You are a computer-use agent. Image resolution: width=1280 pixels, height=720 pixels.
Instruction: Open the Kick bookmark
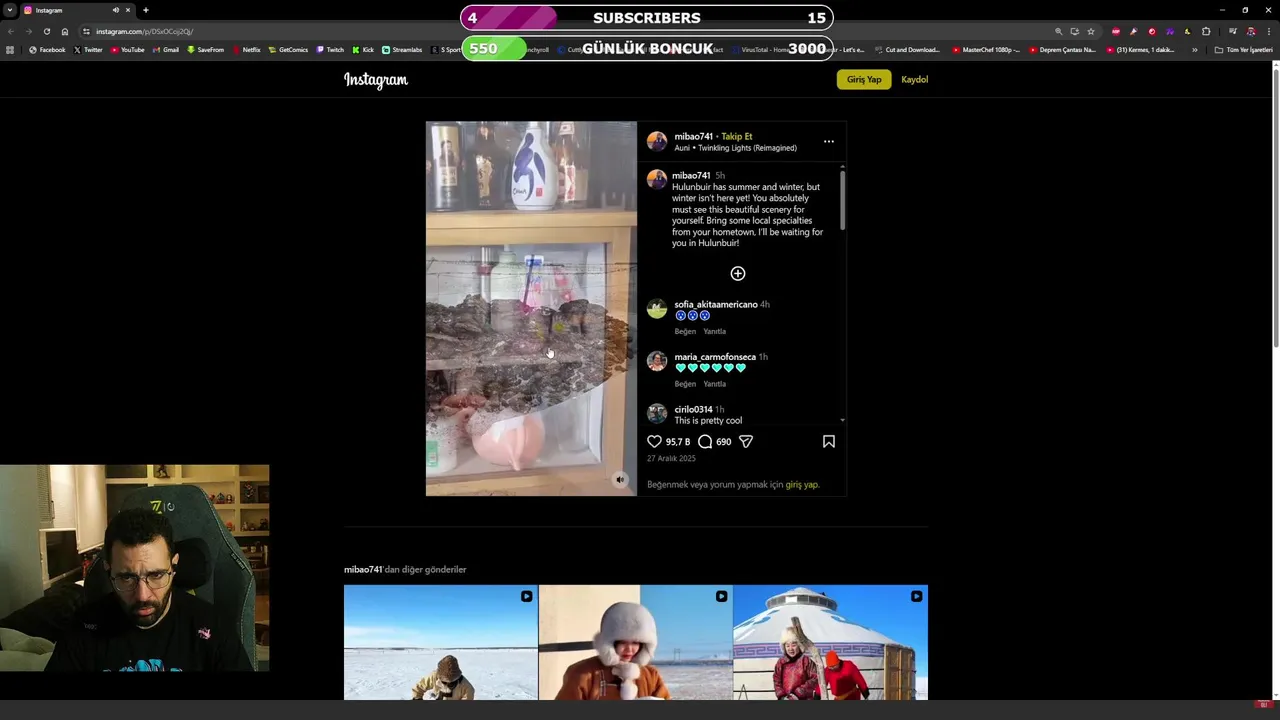point(363,49)
